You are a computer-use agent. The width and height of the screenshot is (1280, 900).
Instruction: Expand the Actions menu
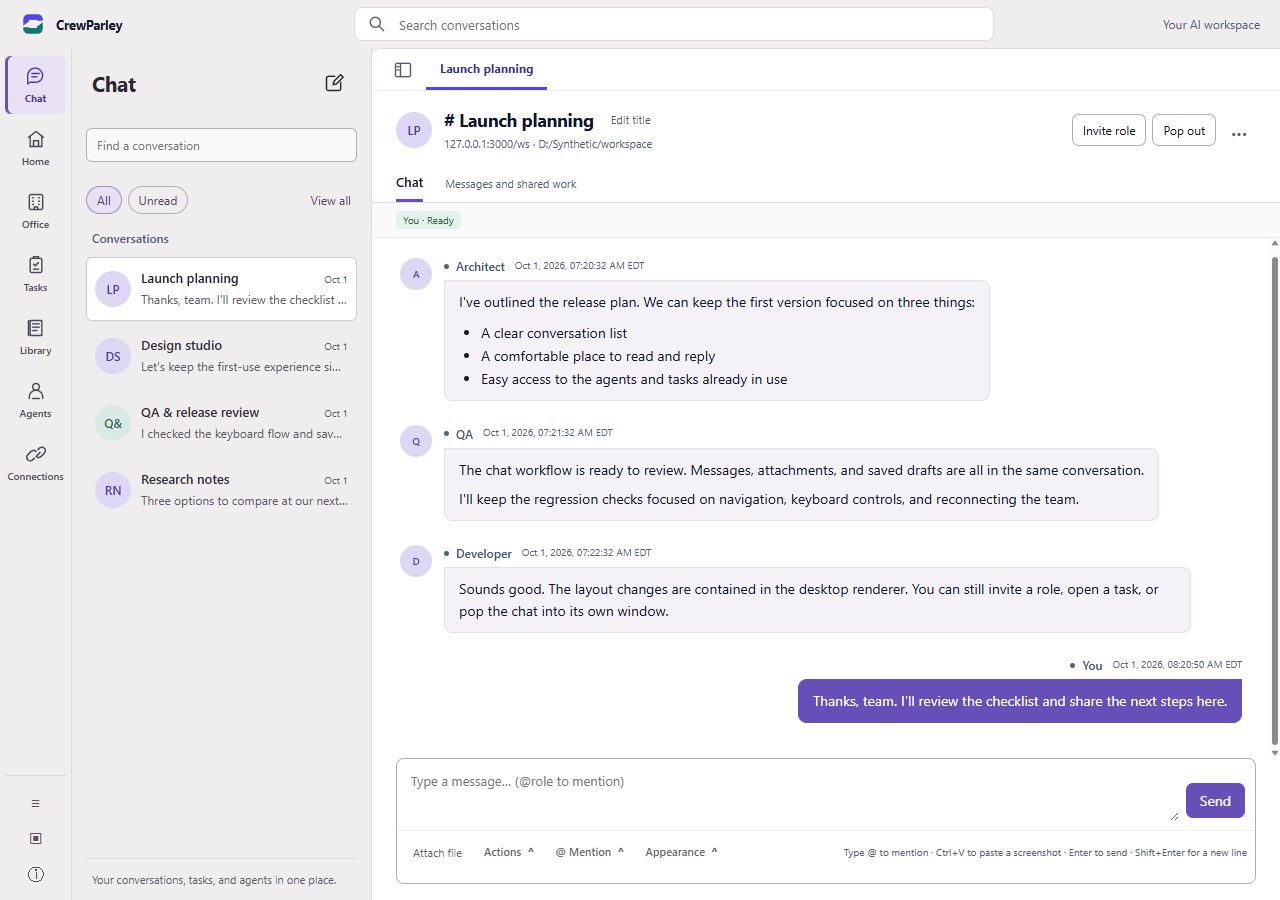coord(509,852)
